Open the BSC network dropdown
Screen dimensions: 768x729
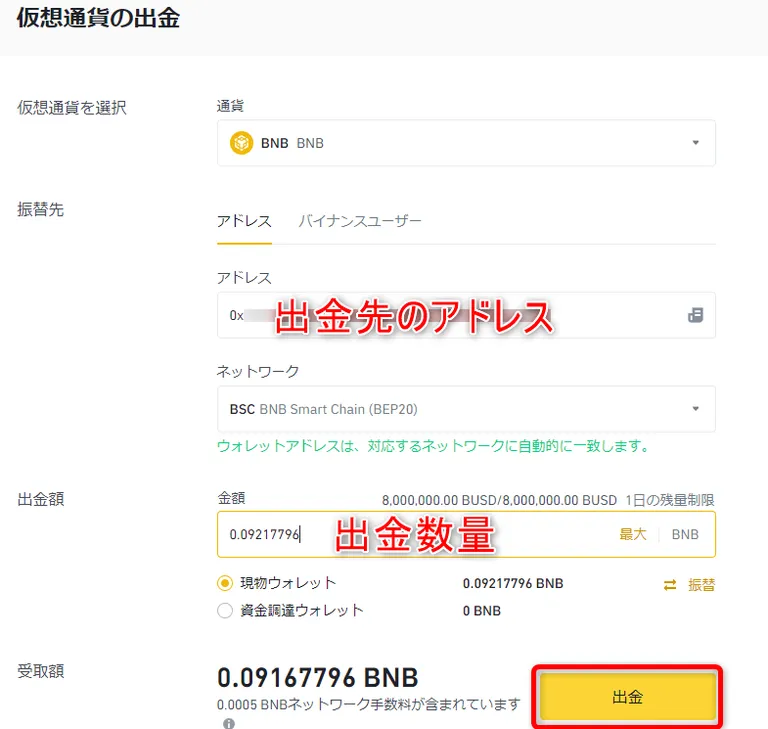(466, 409)
